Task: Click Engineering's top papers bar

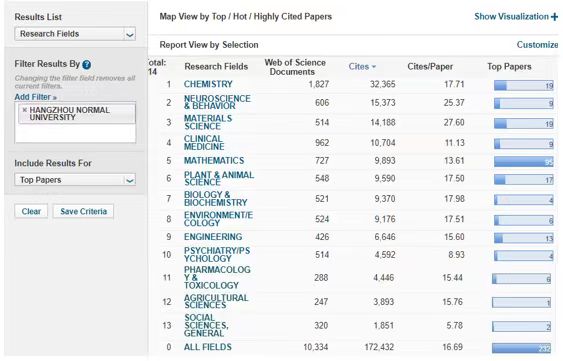Action: 524,238
